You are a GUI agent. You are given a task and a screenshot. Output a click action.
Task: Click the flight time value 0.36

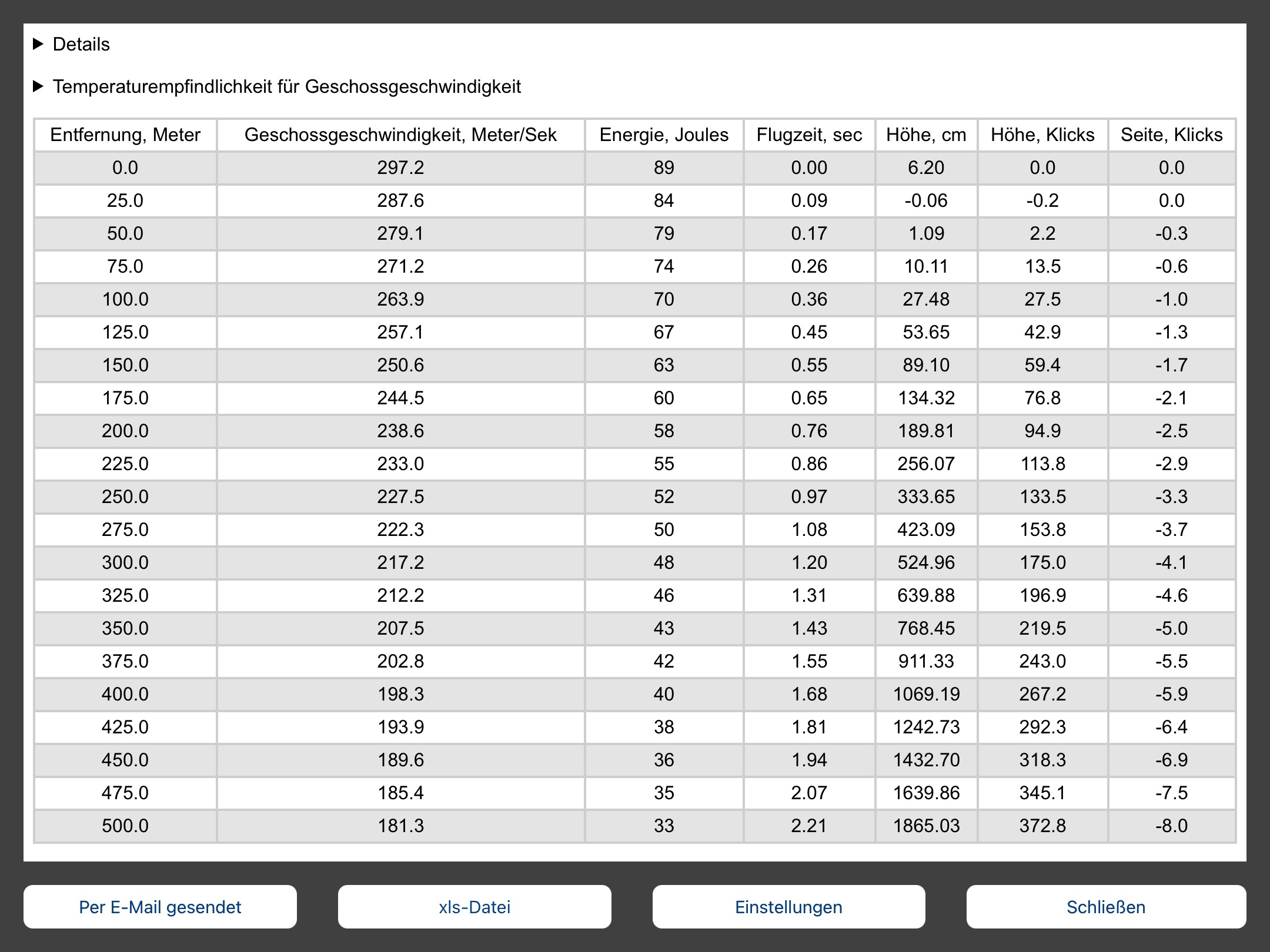809,299
